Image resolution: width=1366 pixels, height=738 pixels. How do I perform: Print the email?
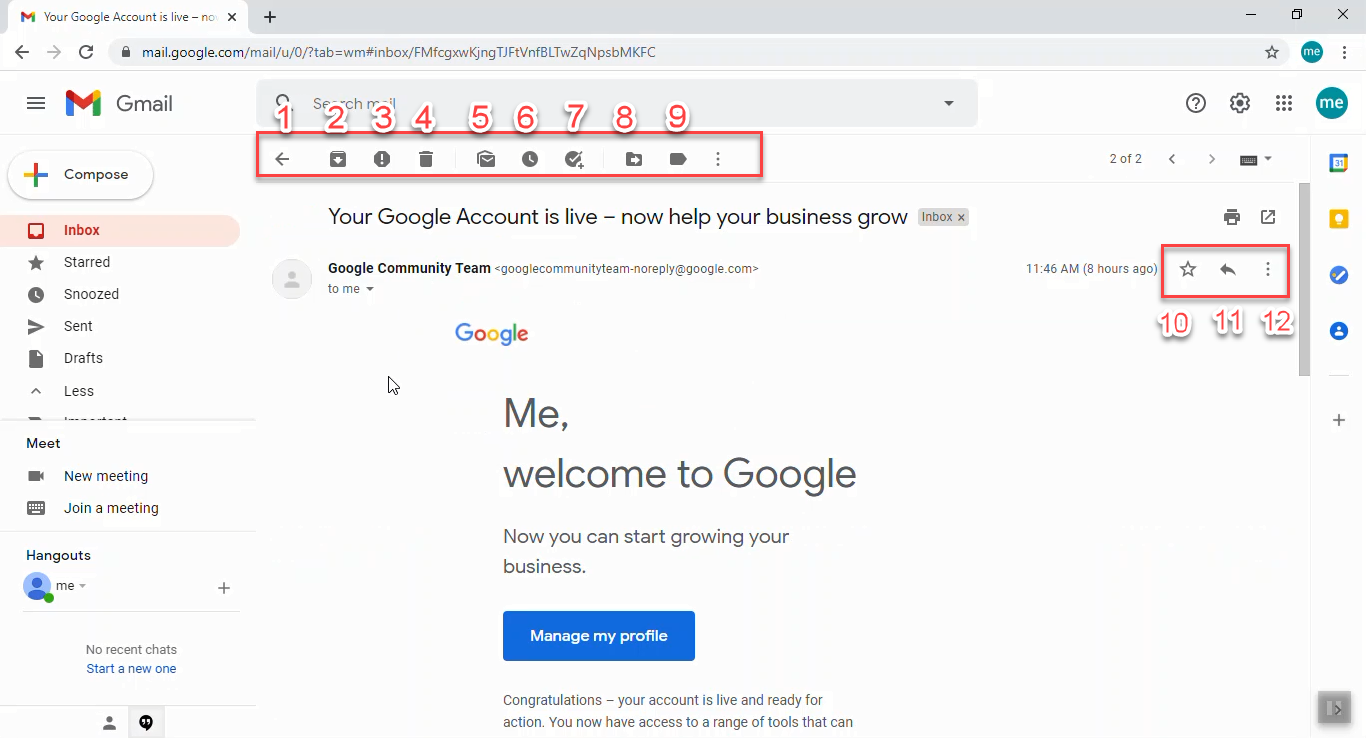tap(1232, 216)
